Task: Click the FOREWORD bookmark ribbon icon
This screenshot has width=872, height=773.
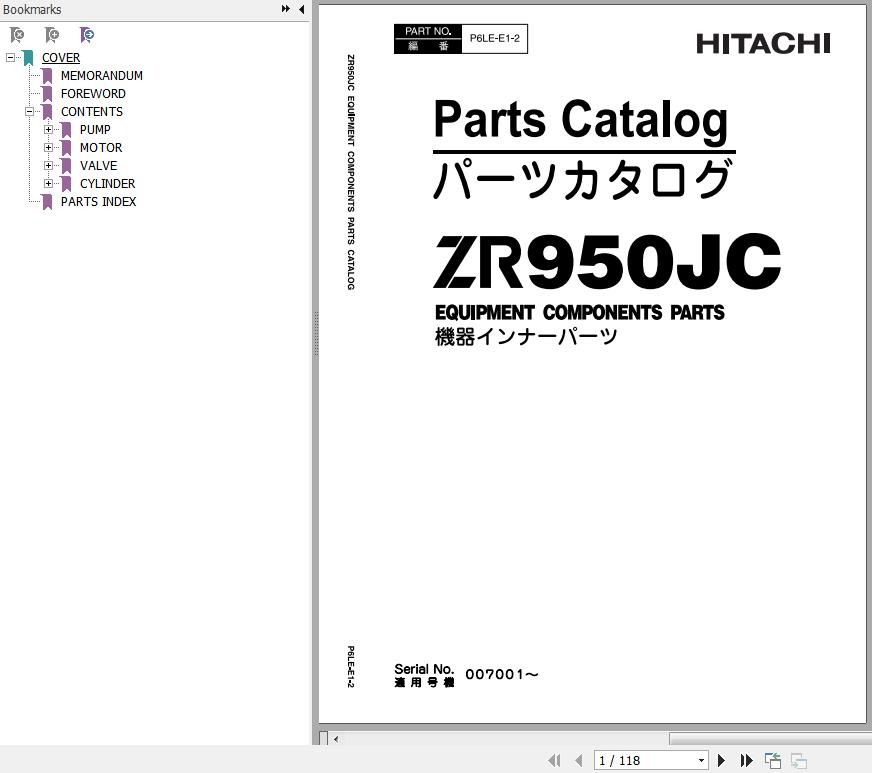Action: (x=47, y=93)
